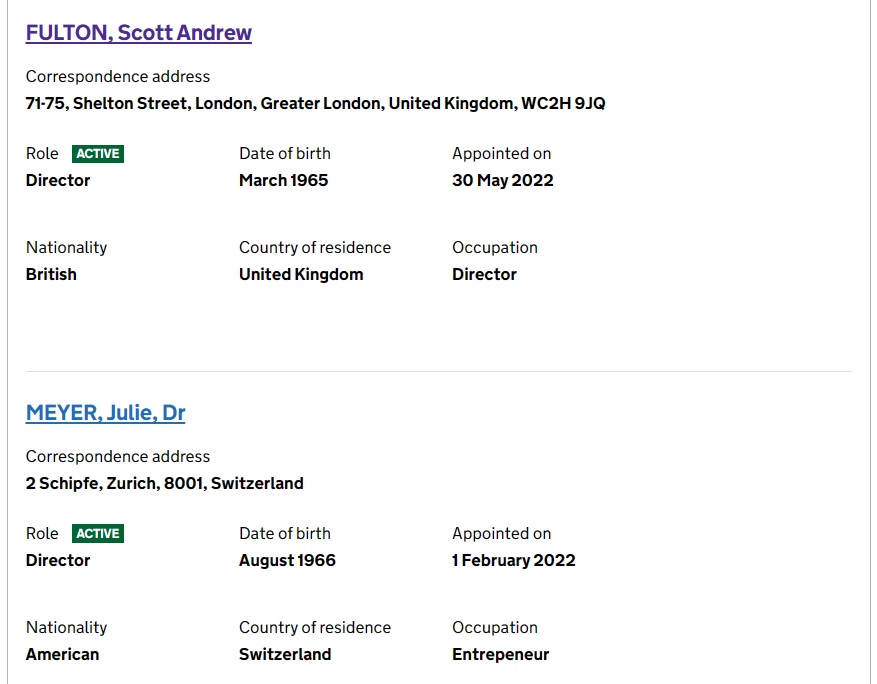Click the 30 May 2022 appointment date
877x684 pixels.
502,181
